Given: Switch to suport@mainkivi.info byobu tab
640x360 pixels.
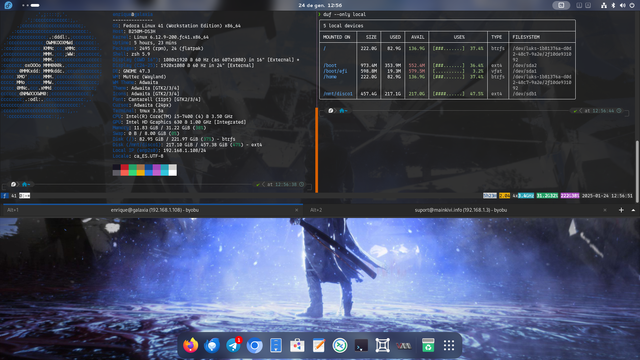Looking at the screenshot, I should pyautogui.click(x=461, y=210).
